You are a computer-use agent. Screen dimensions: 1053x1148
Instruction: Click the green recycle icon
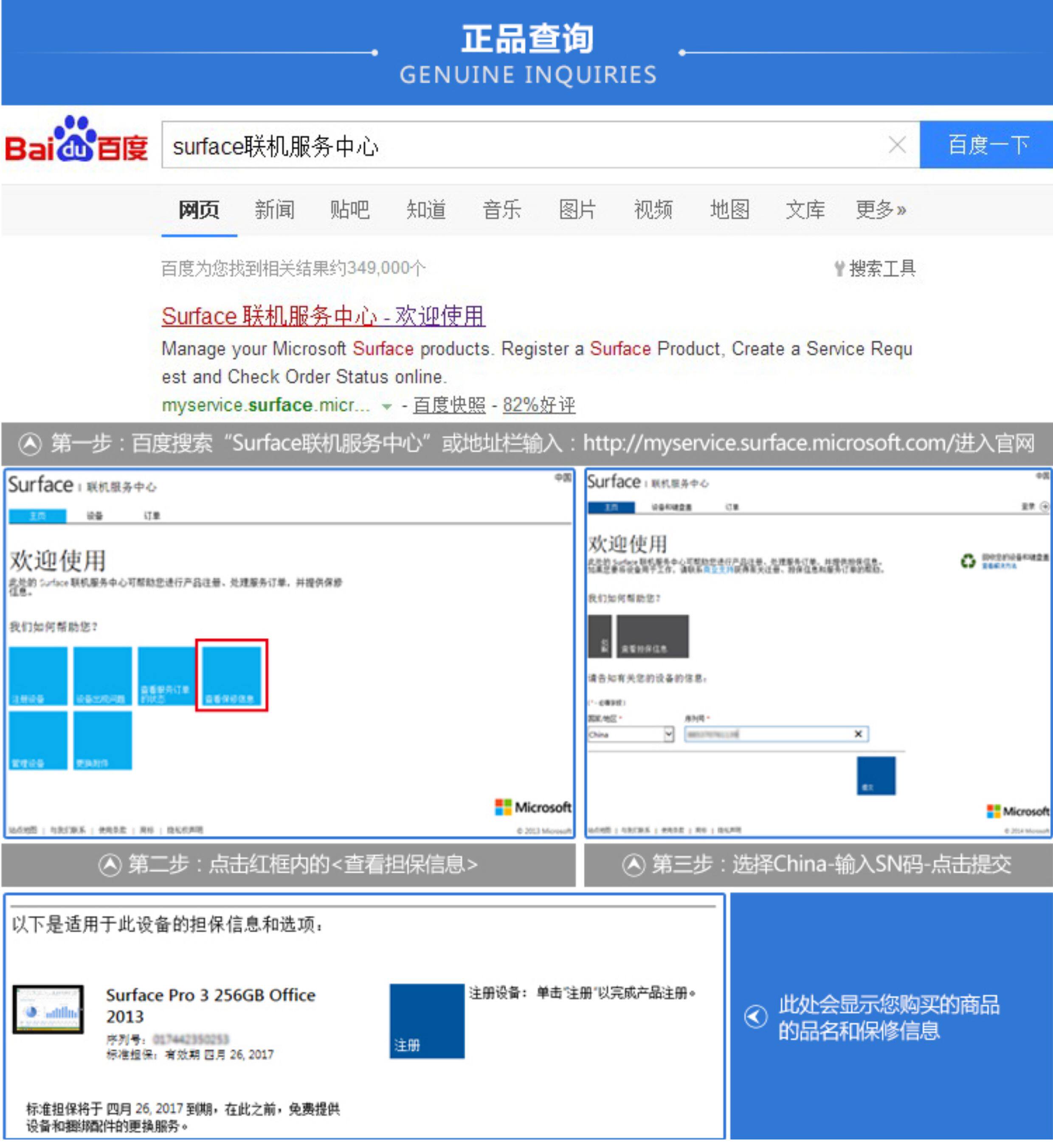968,560
